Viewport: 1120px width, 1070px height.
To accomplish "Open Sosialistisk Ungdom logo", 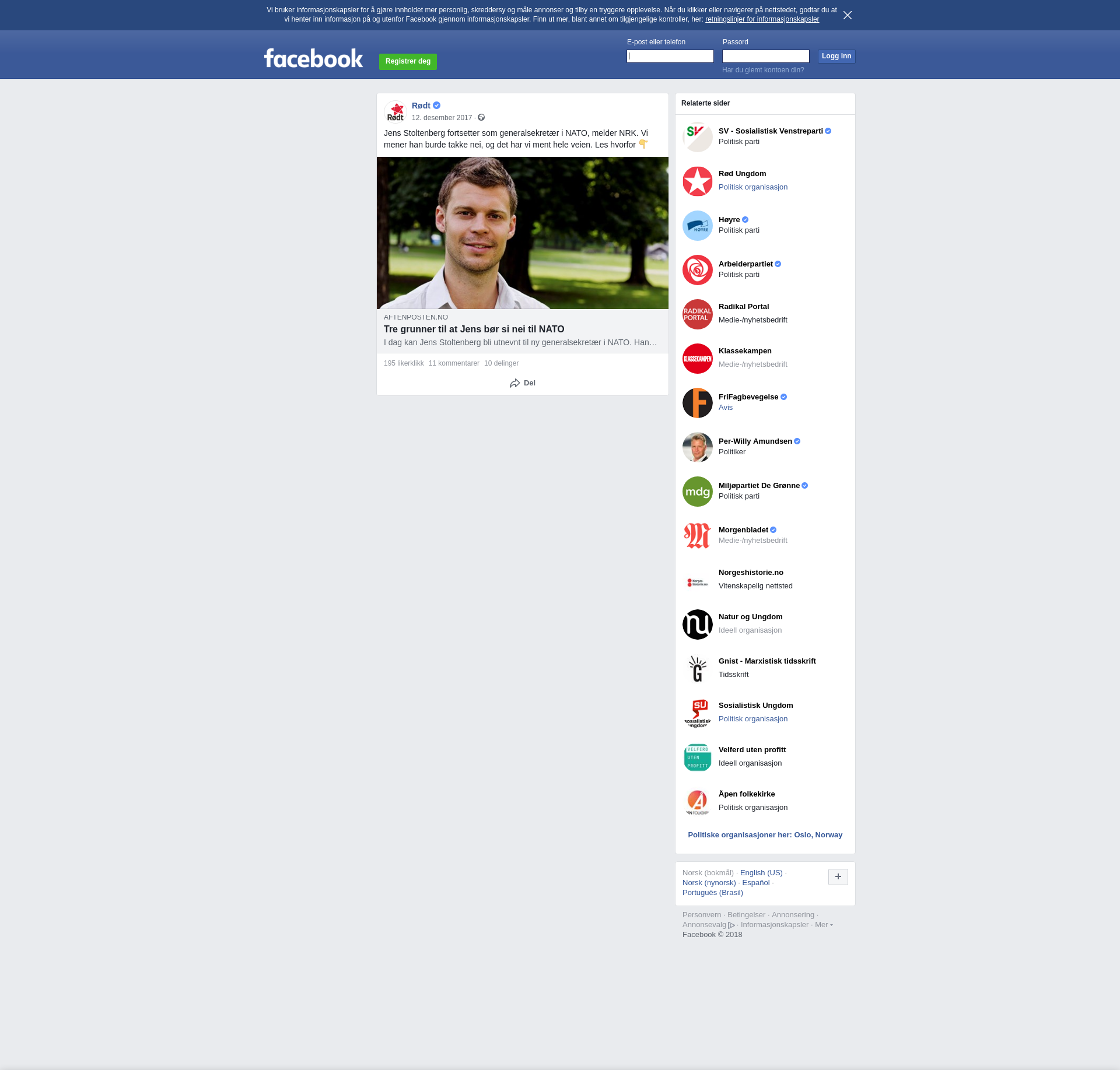I will (698, 713).
